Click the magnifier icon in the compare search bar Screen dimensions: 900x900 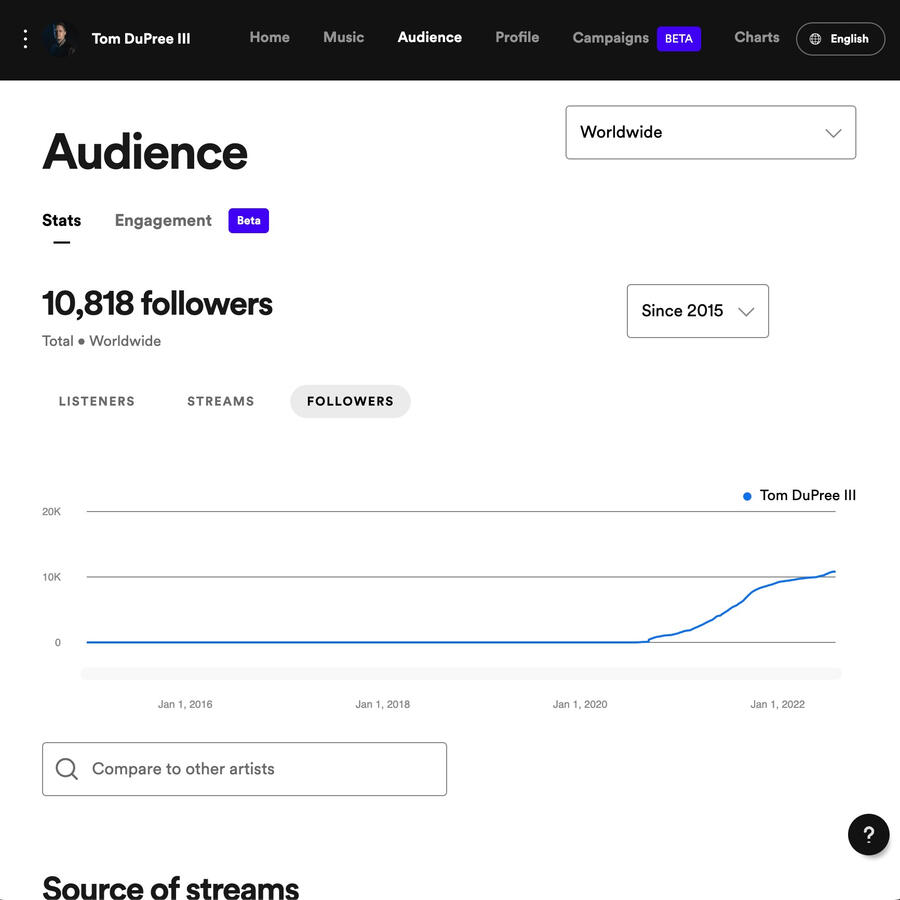[x=67, y=768]
